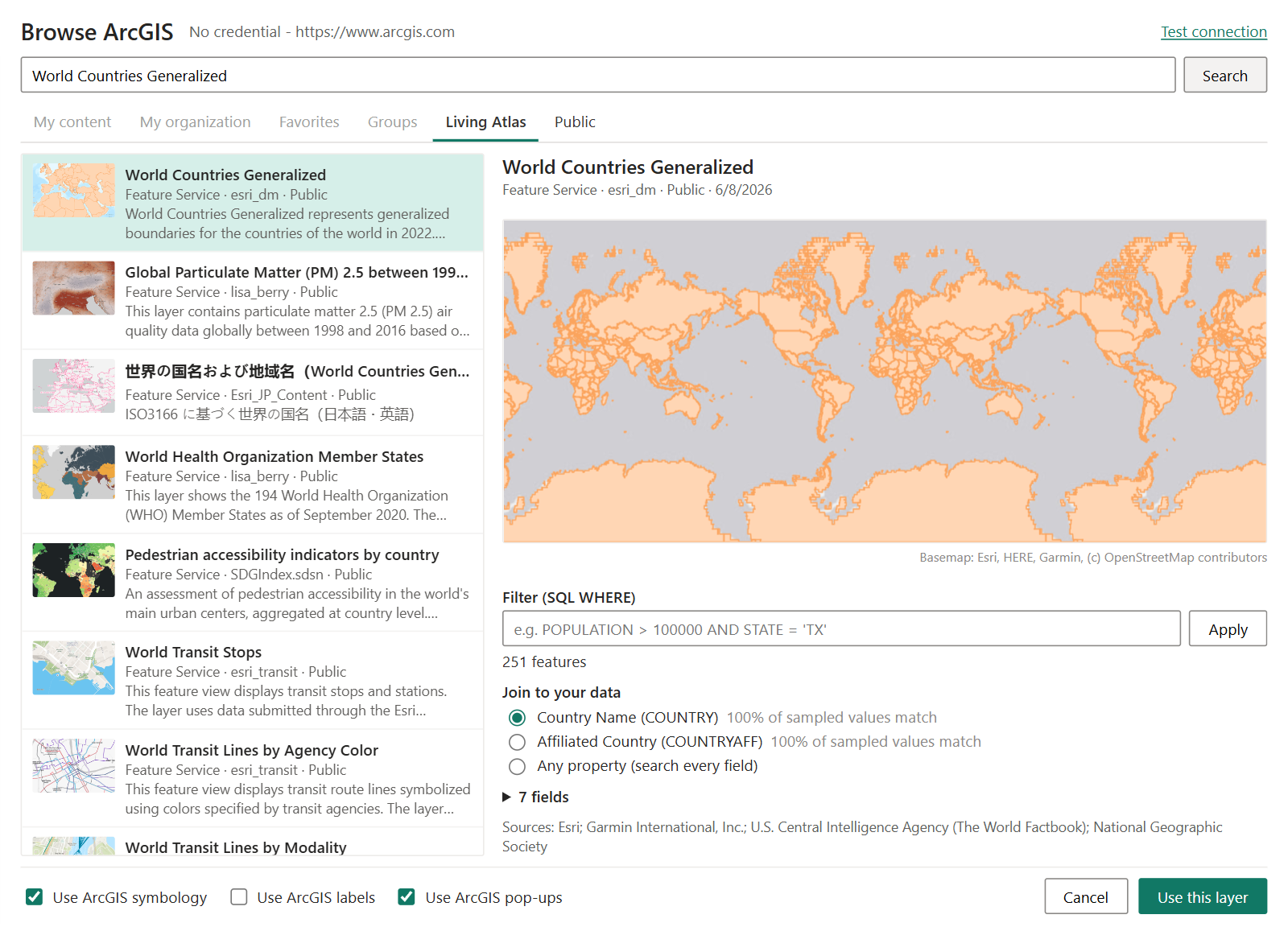Click Pedestrian accessibility indicators by country title
Screen dimensions: 1288x927
click(282, 554)
